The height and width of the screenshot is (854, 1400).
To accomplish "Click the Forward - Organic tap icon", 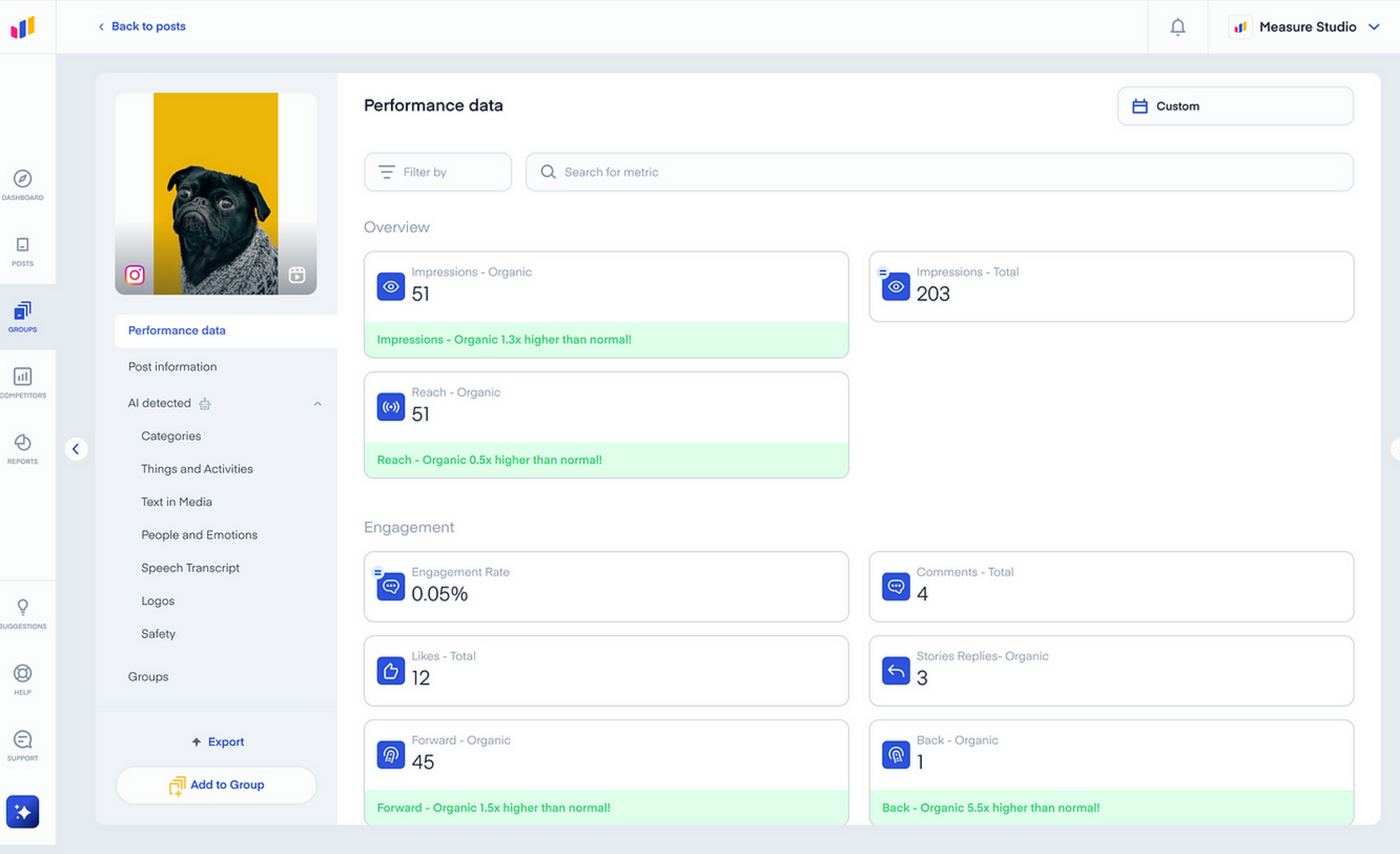I will point(391,755).
